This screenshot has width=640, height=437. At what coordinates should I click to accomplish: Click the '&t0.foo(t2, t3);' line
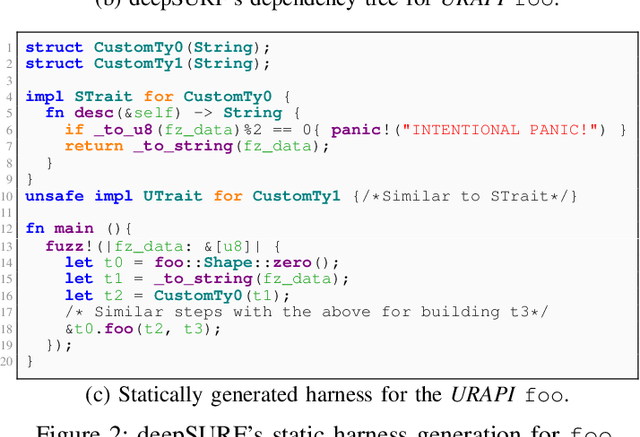[143, 329]
